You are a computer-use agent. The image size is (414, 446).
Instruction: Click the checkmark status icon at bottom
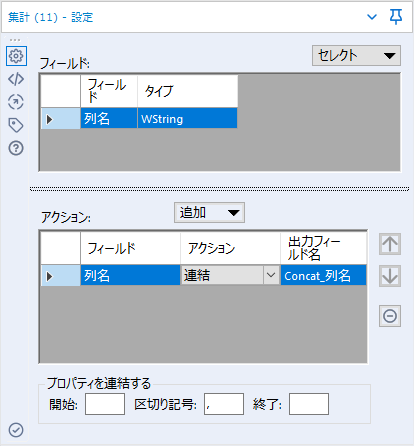click(16, 430)
